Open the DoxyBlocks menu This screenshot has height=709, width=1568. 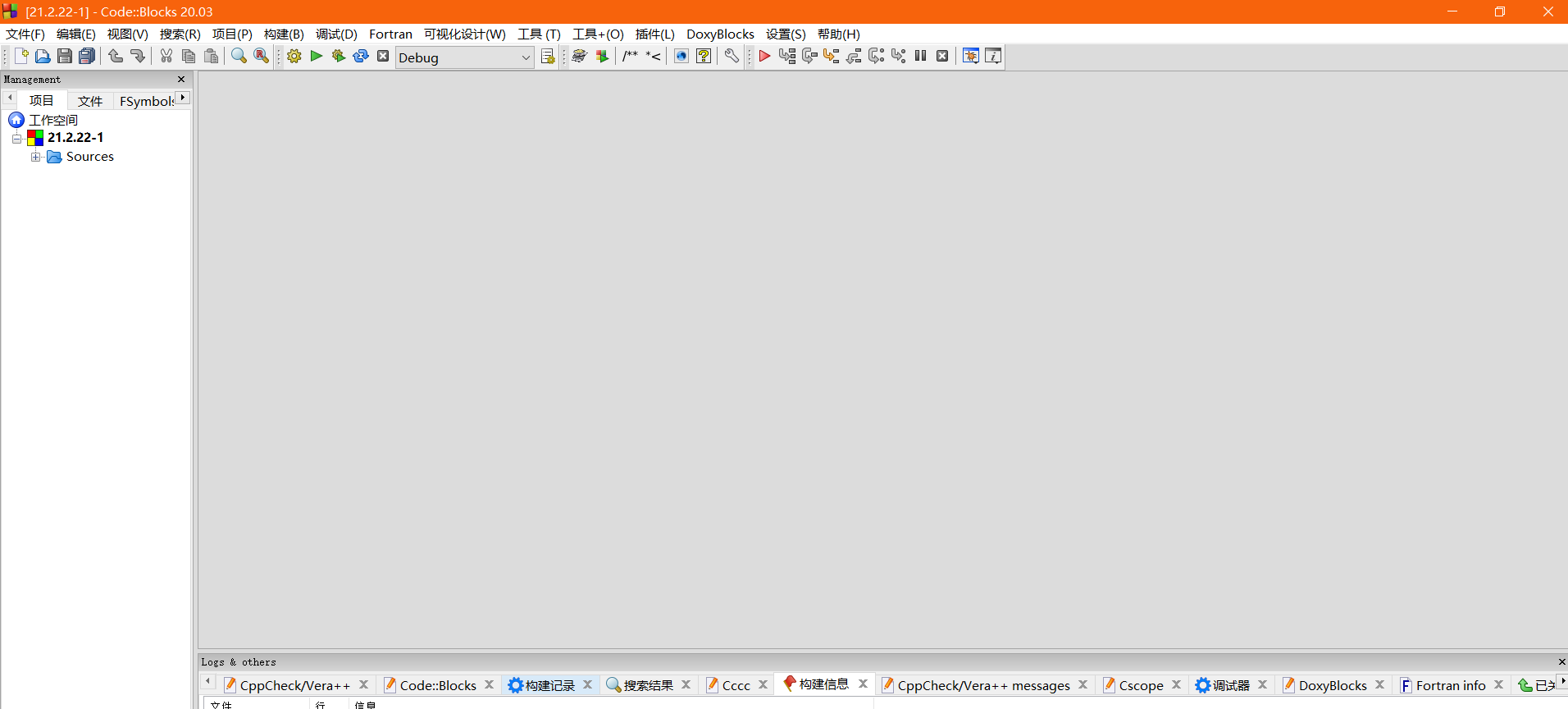(720, 34)
